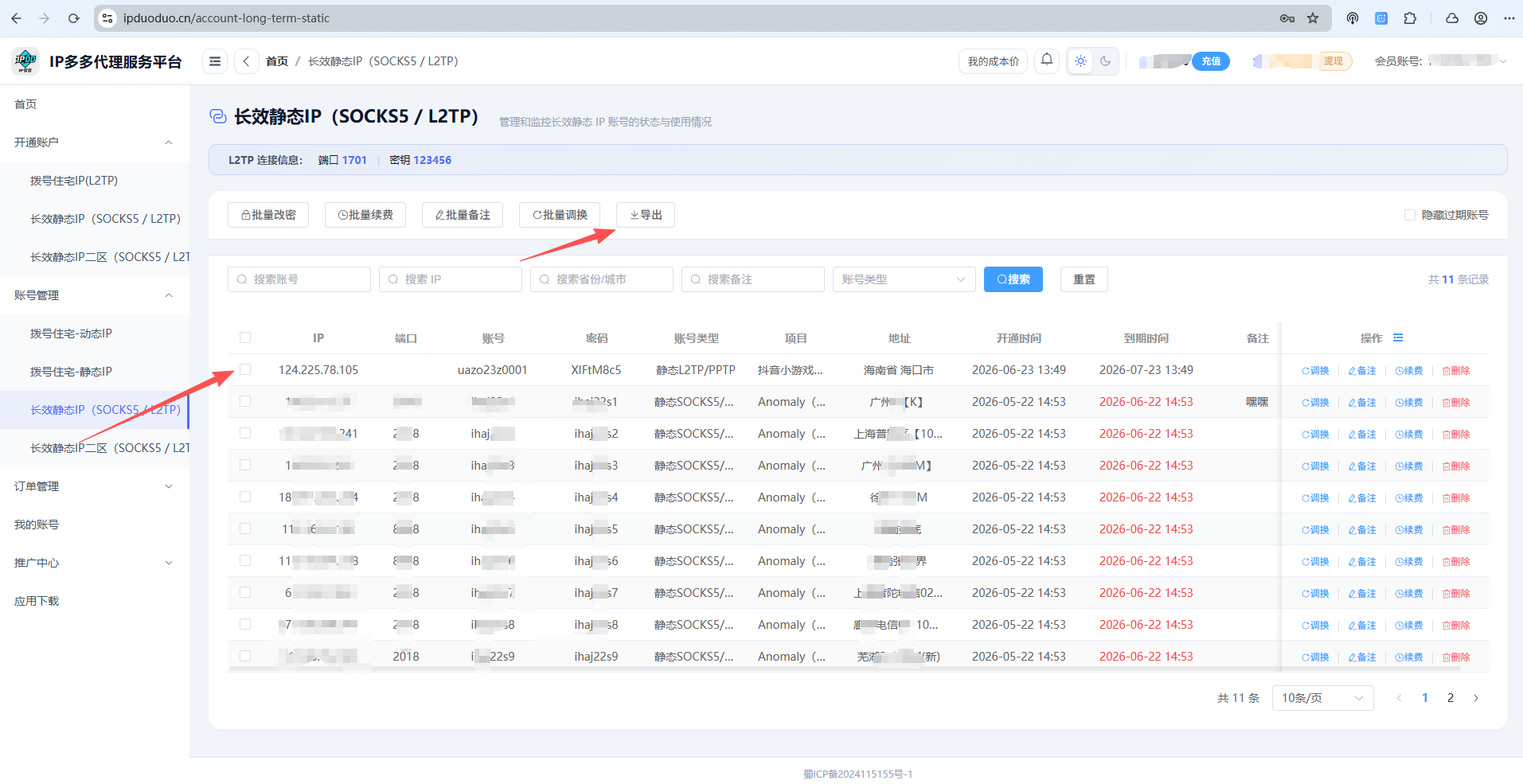Open the browser extensions puzzle icon
Viewport: 1523px width, 784px height.
click(1410, 18)
